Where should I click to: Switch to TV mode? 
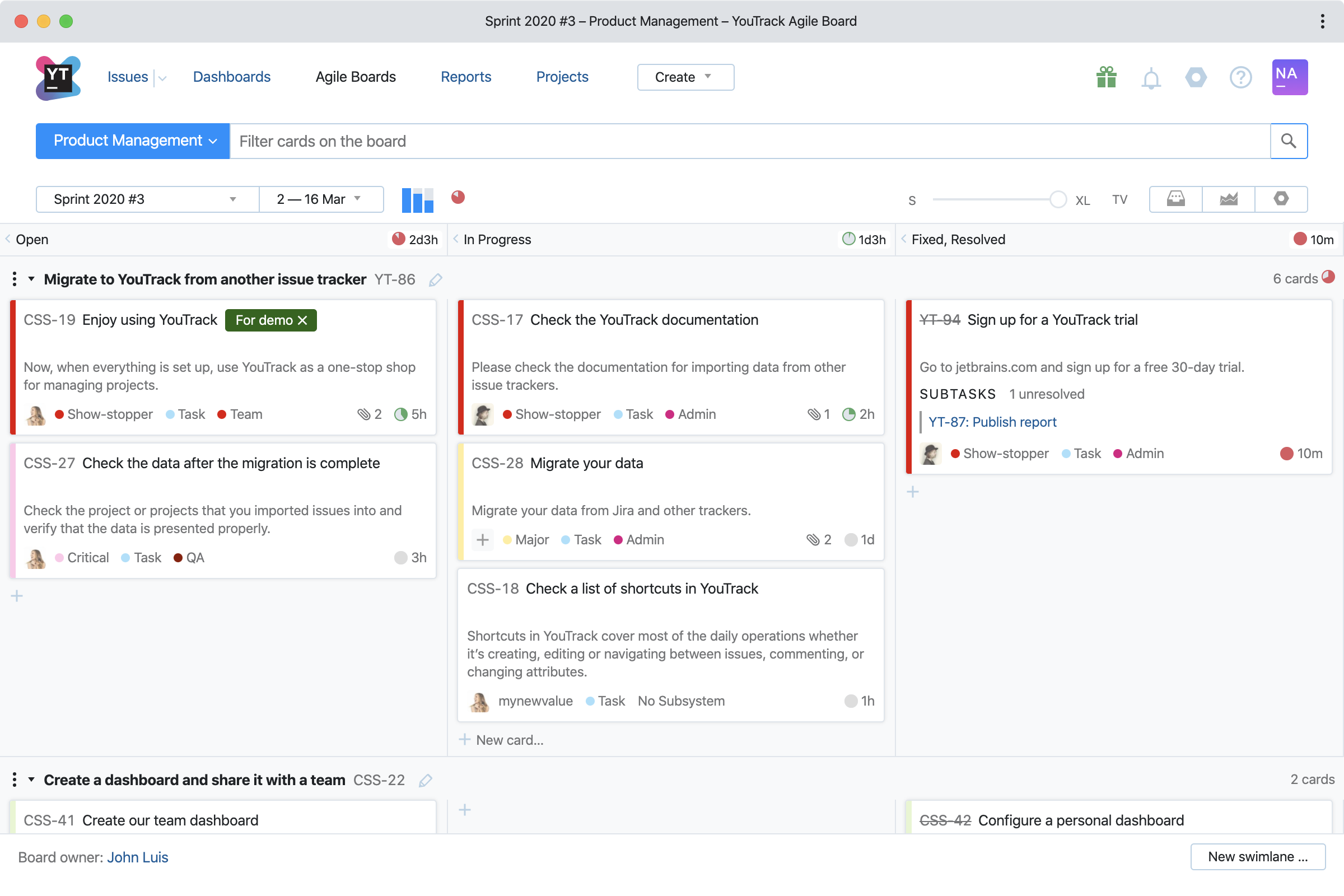1119,200
